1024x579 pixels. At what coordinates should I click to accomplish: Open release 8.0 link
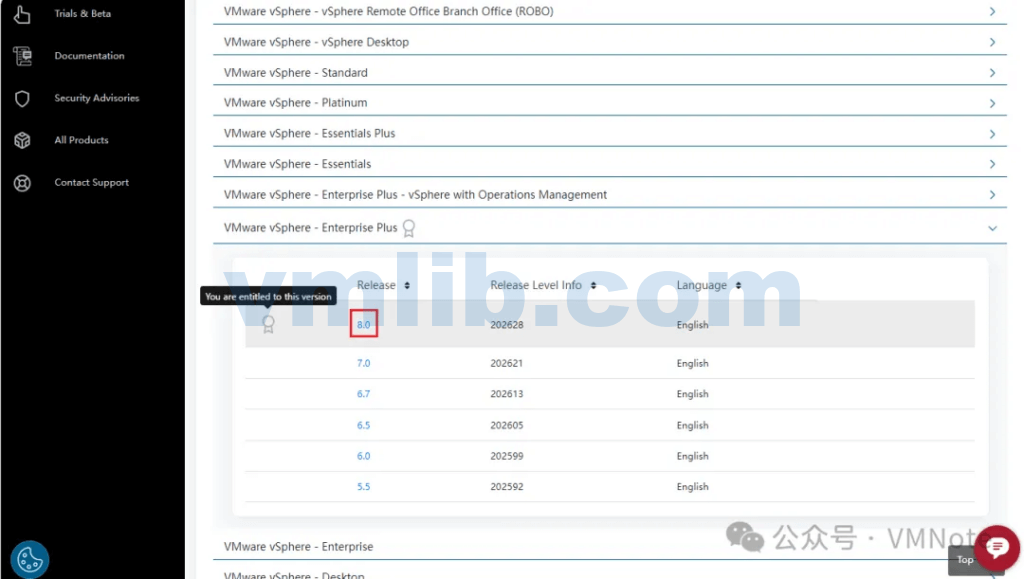(364, 324)
